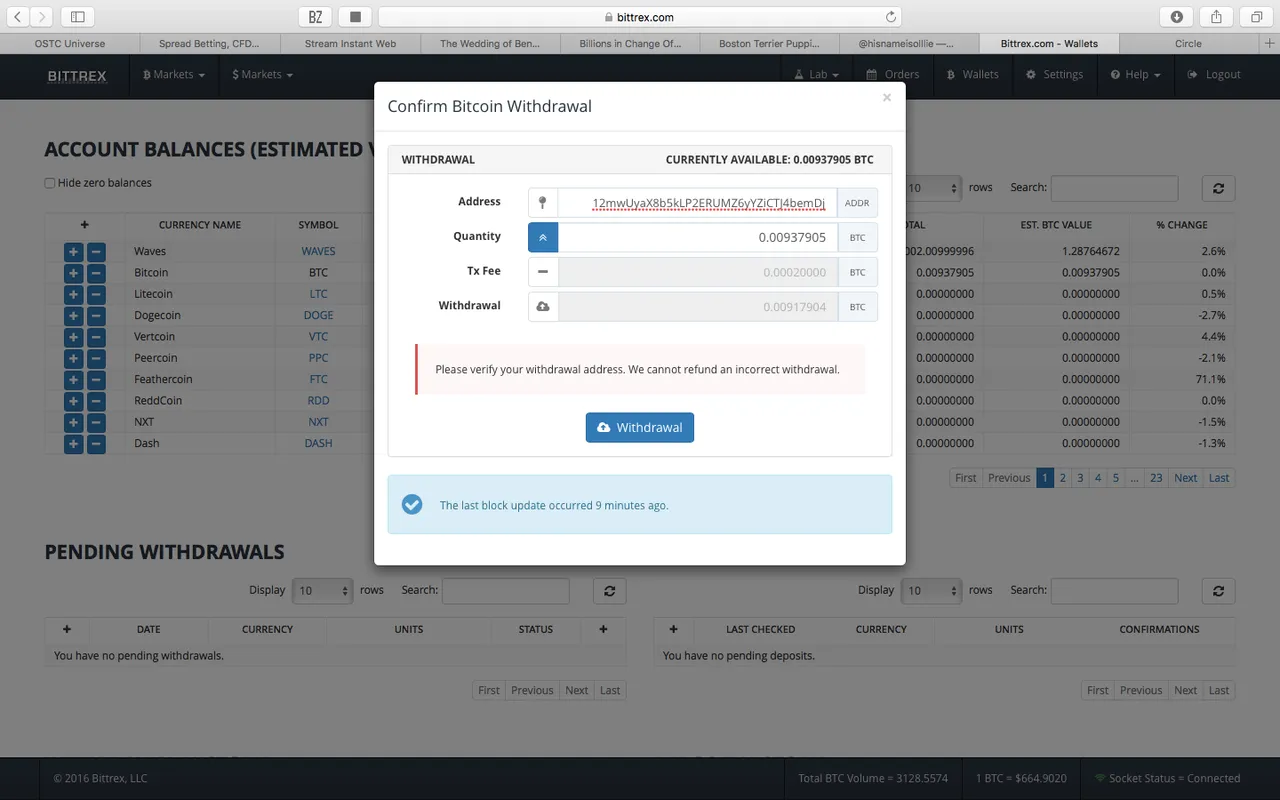Click the BITTREX logo

point(77,76)
